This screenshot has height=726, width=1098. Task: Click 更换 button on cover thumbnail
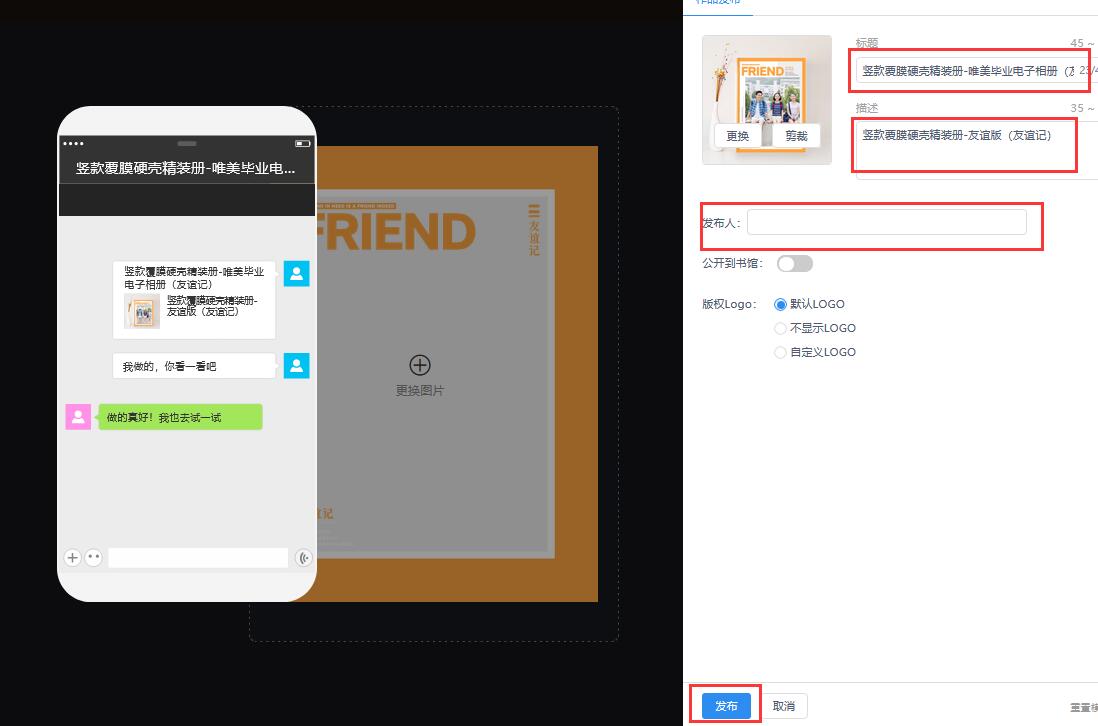[x=737, y=136]
